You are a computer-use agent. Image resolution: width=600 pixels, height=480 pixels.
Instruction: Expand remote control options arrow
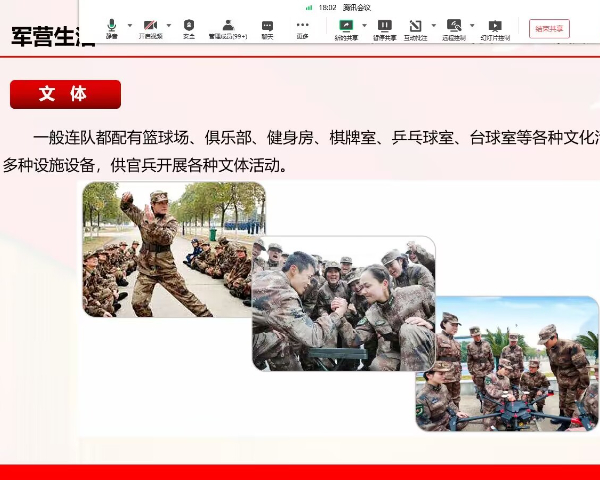[x=472, y=26]
